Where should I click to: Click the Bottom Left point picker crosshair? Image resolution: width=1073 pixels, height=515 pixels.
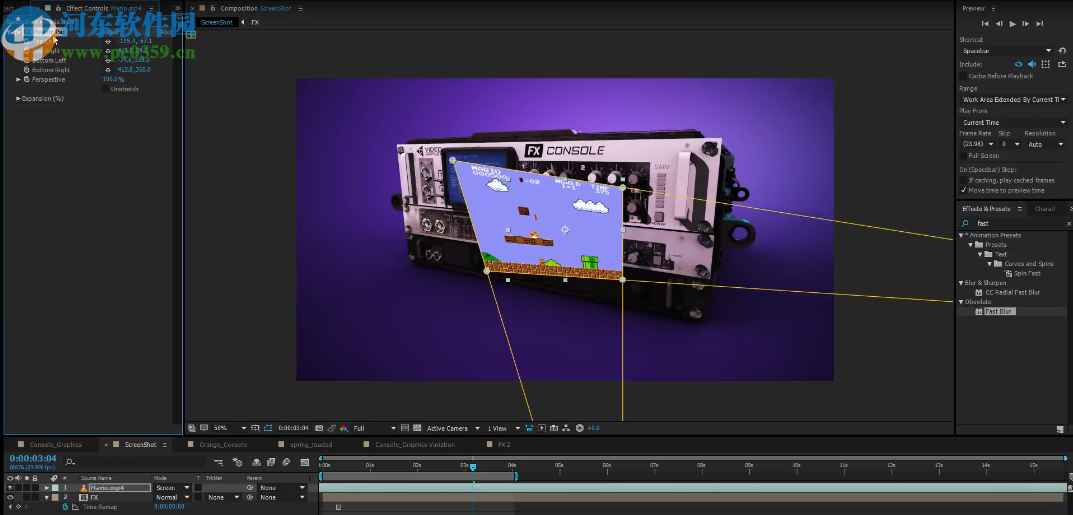coord(109,60)
